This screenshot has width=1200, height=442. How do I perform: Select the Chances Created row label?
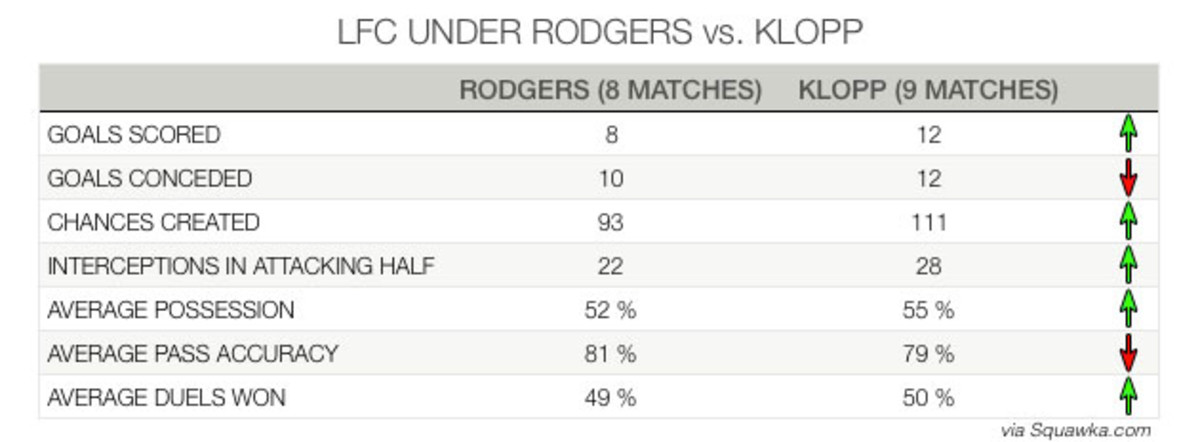click(153, 222)
